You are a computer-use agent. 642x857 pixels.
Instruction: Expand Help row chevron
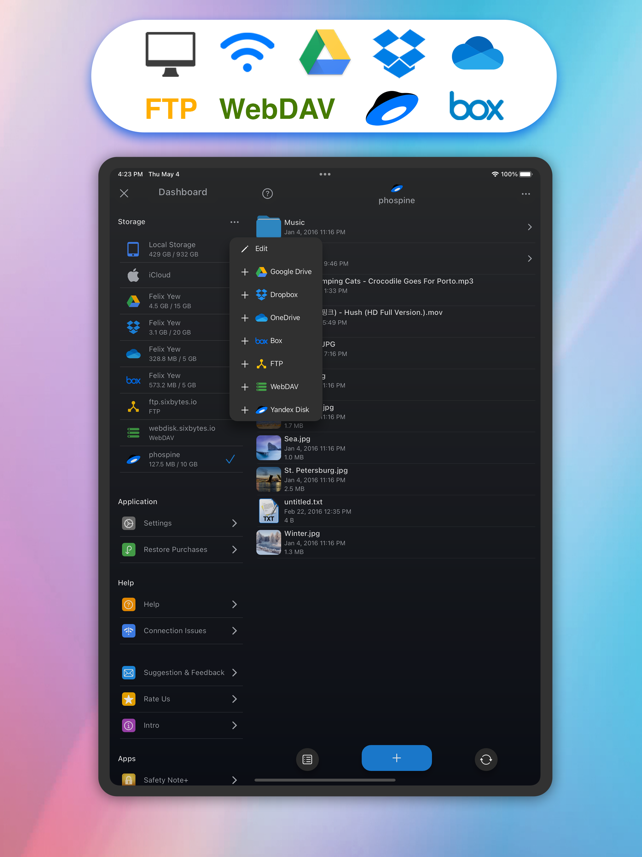click(234, 604)
